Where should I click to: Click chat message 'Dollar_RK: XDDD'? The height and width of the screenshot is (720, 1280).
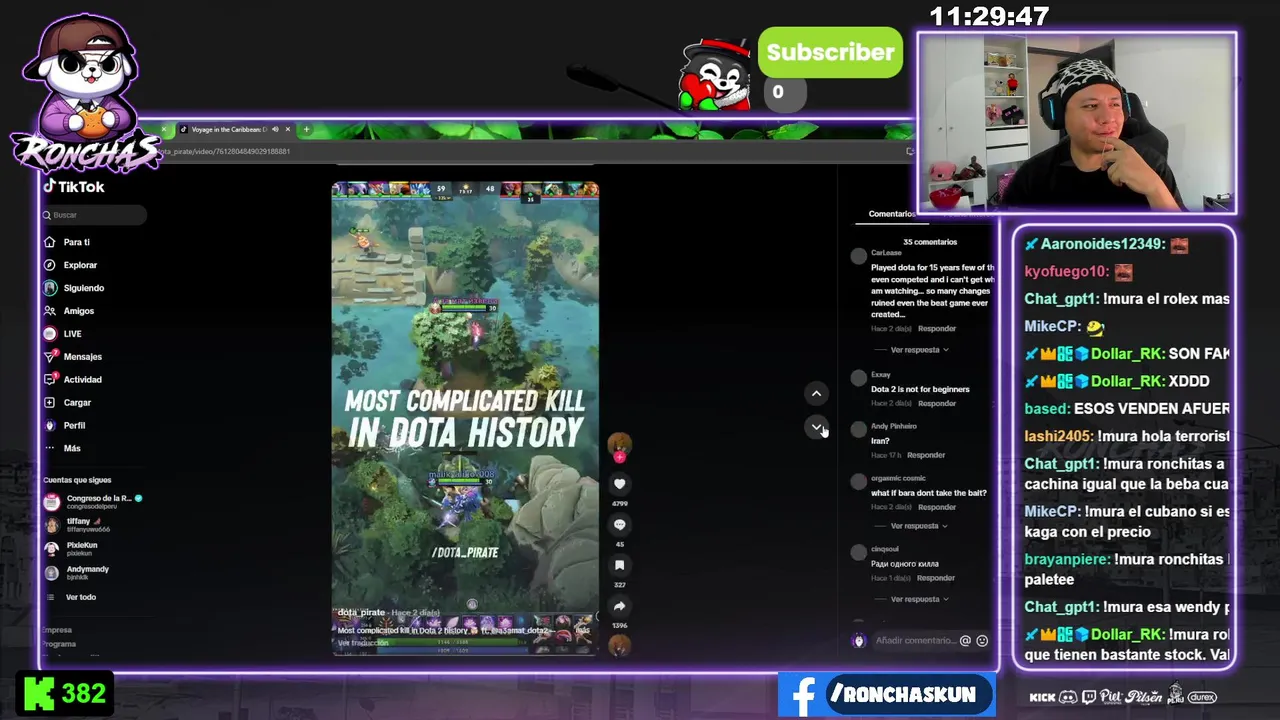1118,381
